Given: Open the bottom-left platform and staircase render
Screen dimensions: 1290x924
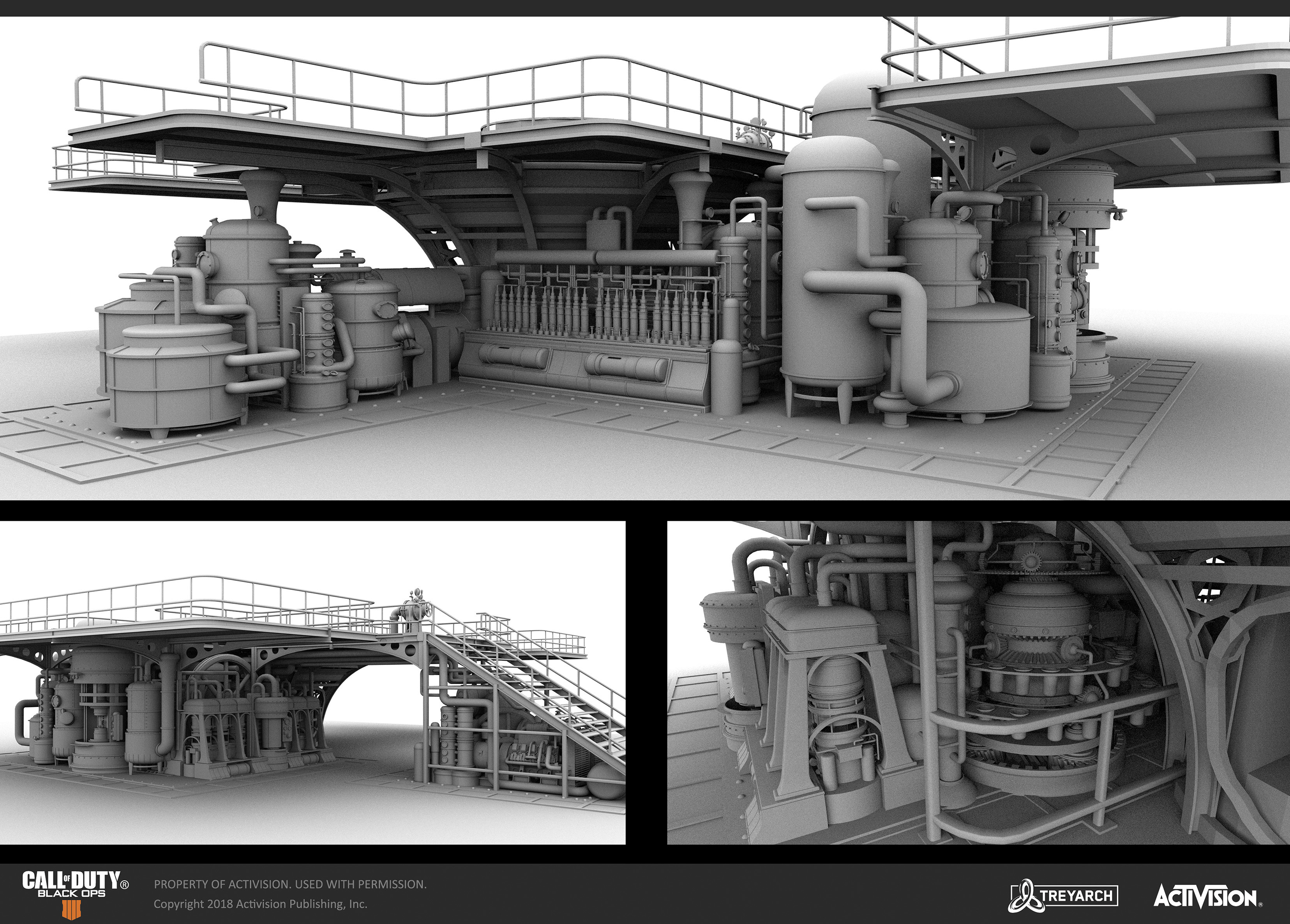Looking at the screenshot, I should tap(312, 682).
